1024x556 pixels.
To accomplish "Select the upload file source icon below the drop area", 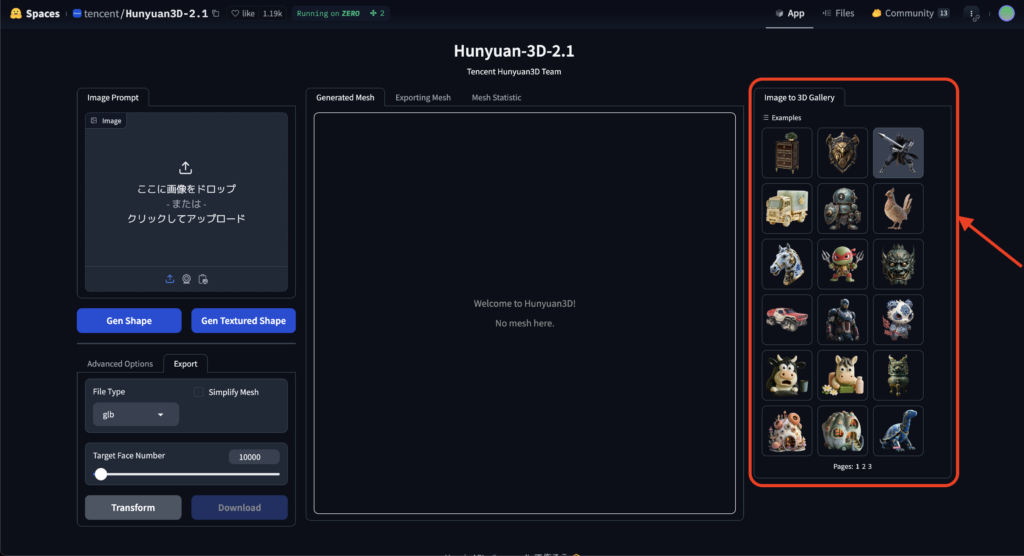I will [170, 279].
